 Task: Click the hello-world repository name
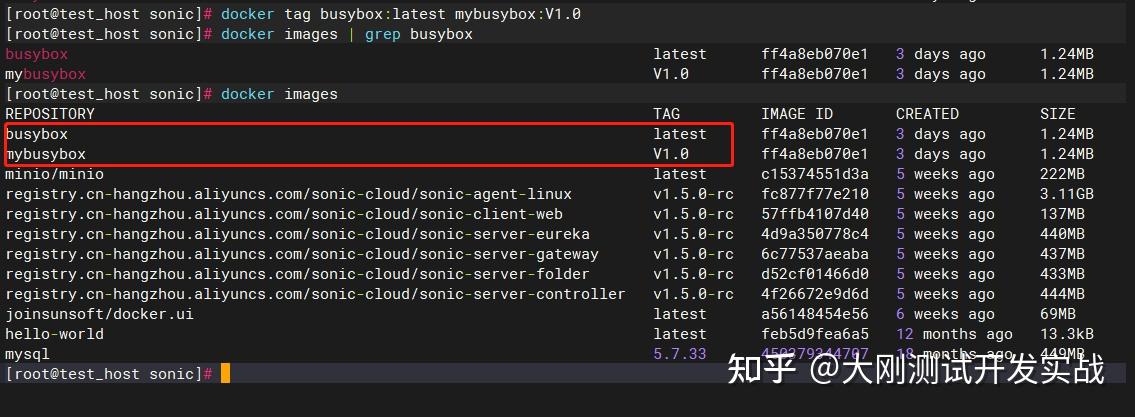[x=54, y=334]
